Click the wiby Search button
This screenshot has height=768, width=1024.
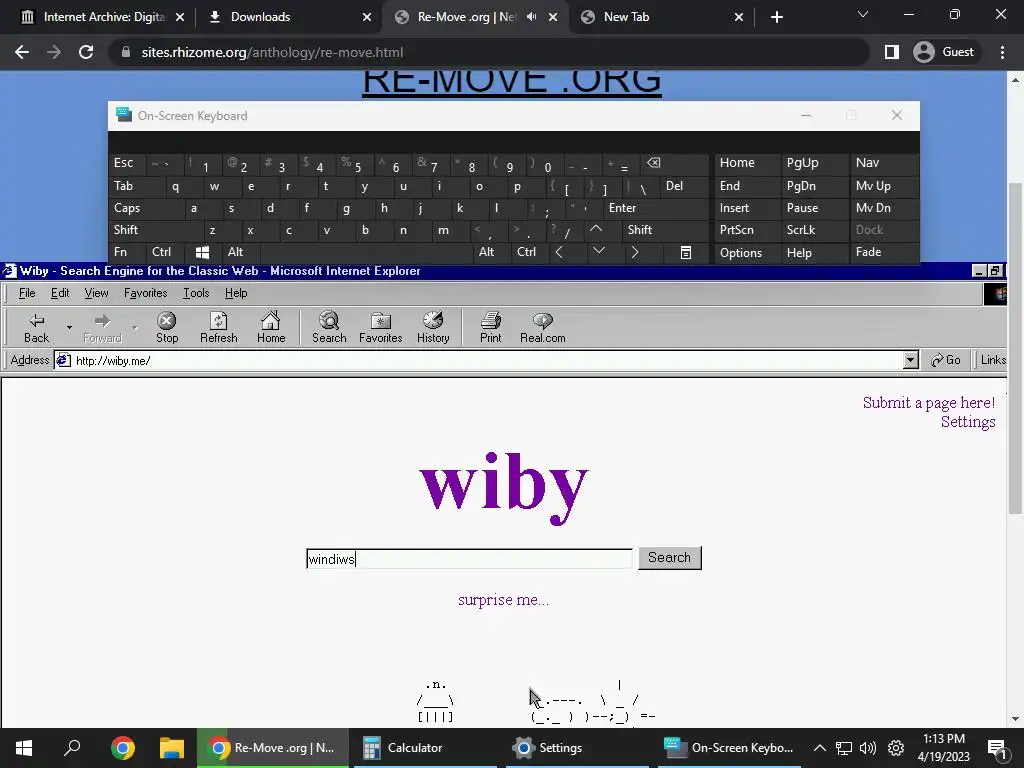point(669,558)
